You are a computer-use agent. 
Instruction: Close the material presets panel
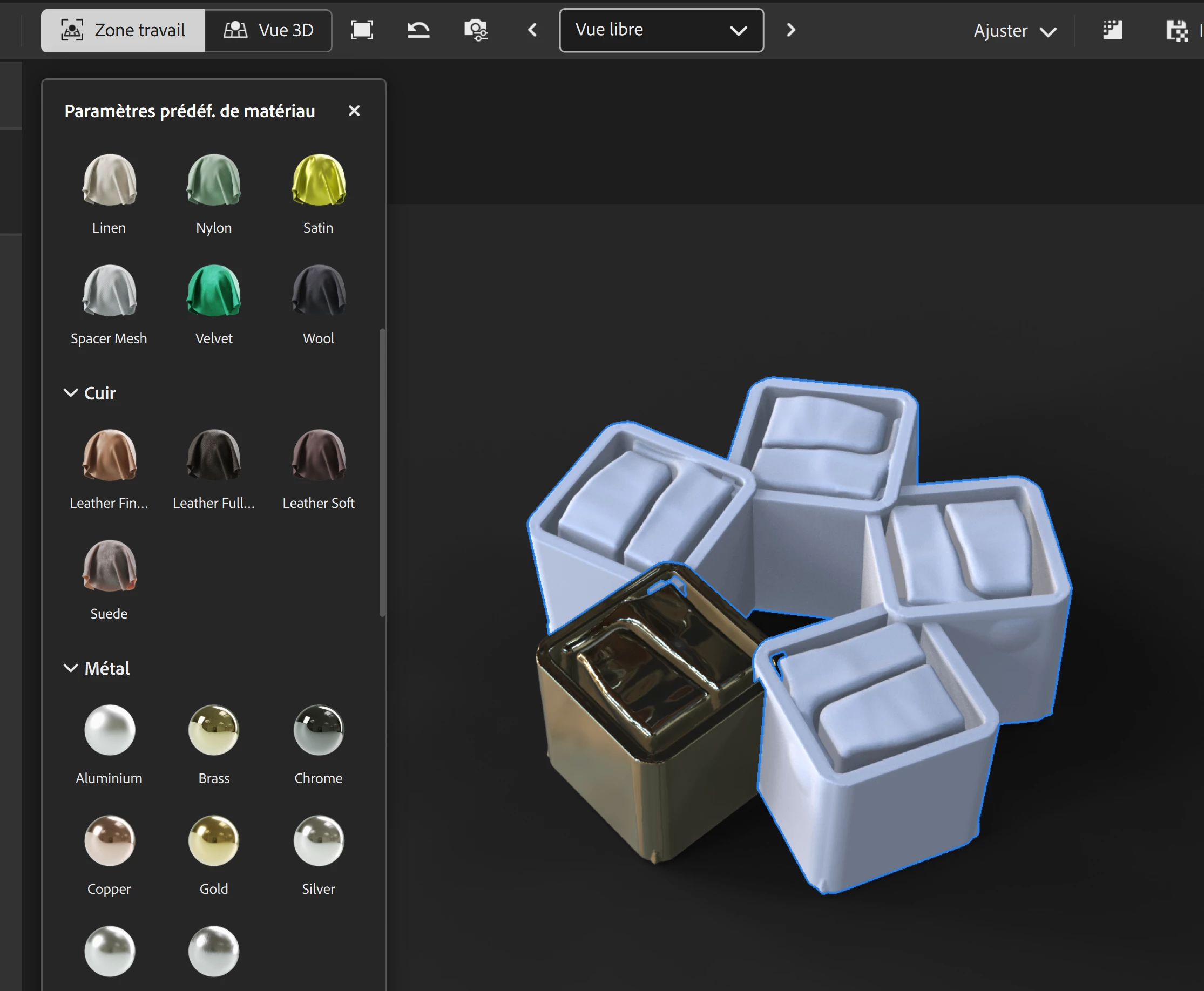354,111
